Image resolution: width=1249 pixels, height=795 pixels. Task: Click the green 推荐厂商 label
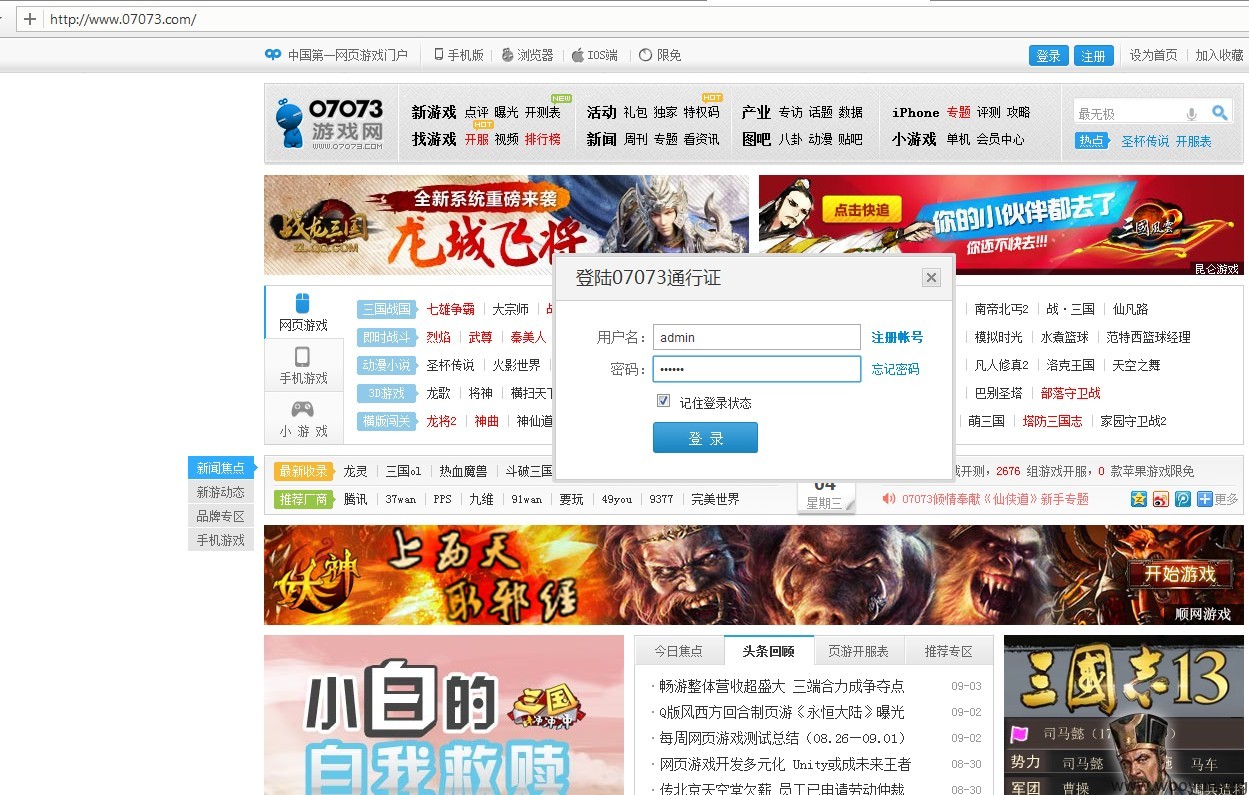pyautogui.click(x=303, y=499)
